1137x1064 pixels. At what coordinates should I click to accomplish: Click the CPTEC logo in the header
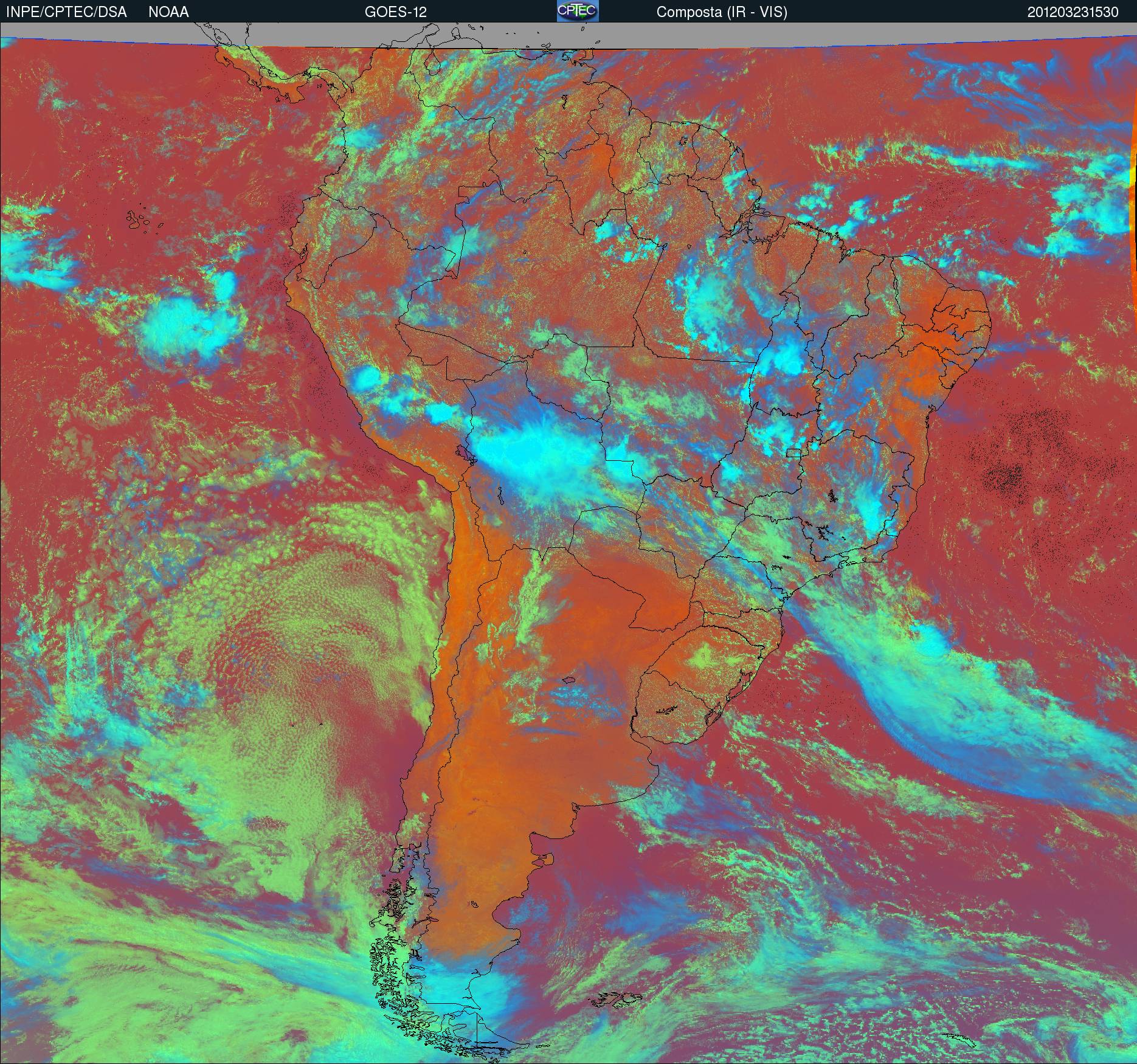[578, 12]
